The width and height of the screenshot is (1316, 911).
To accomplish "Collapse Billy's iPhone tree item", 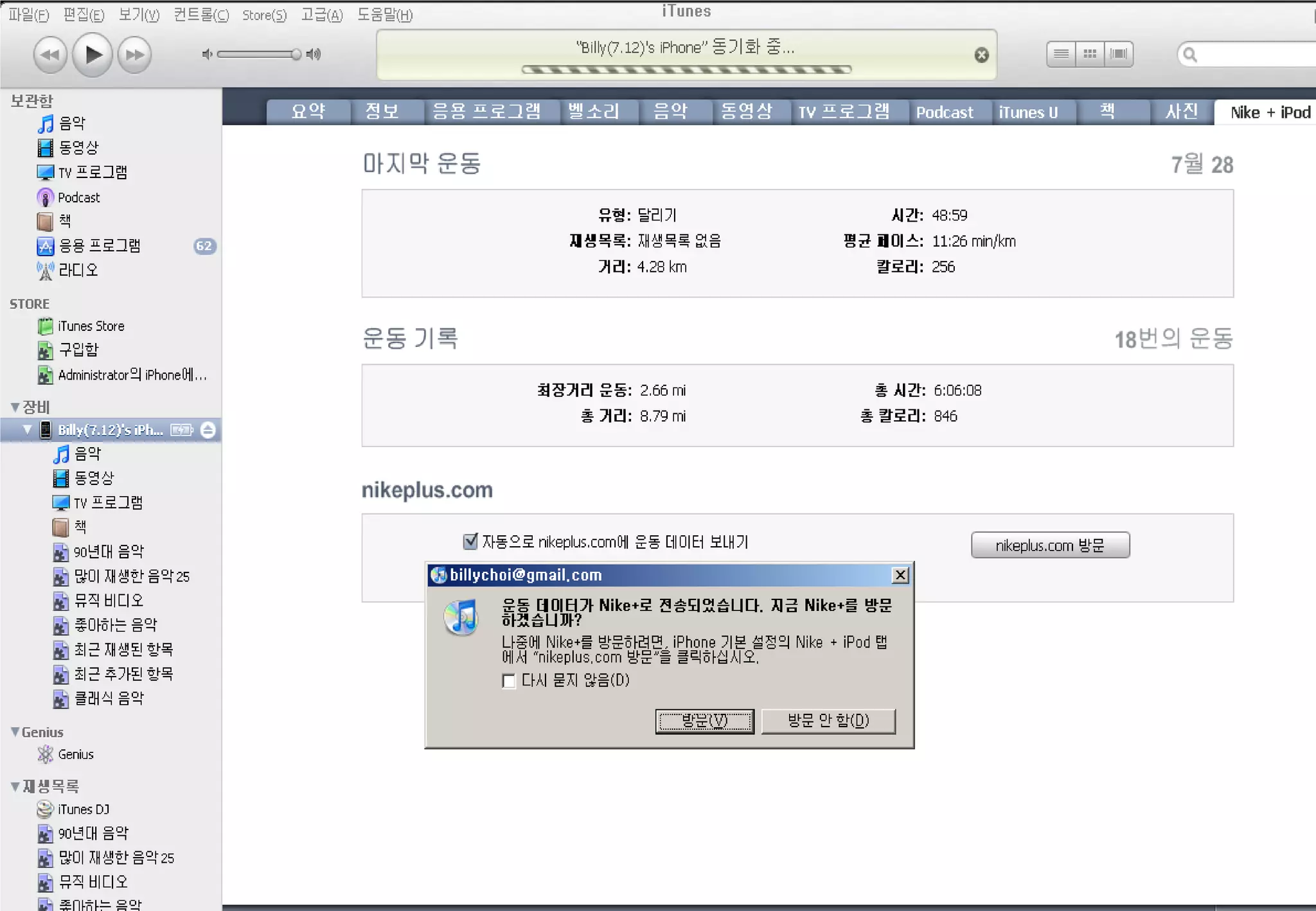I will (x=27, y=429).
